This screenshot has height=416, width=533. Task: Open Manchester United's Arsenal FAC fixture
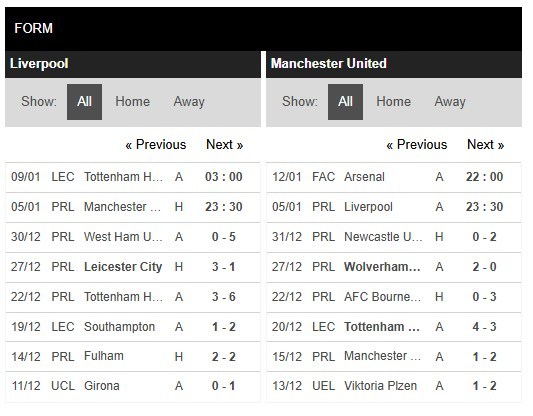[x=394, y=177]
